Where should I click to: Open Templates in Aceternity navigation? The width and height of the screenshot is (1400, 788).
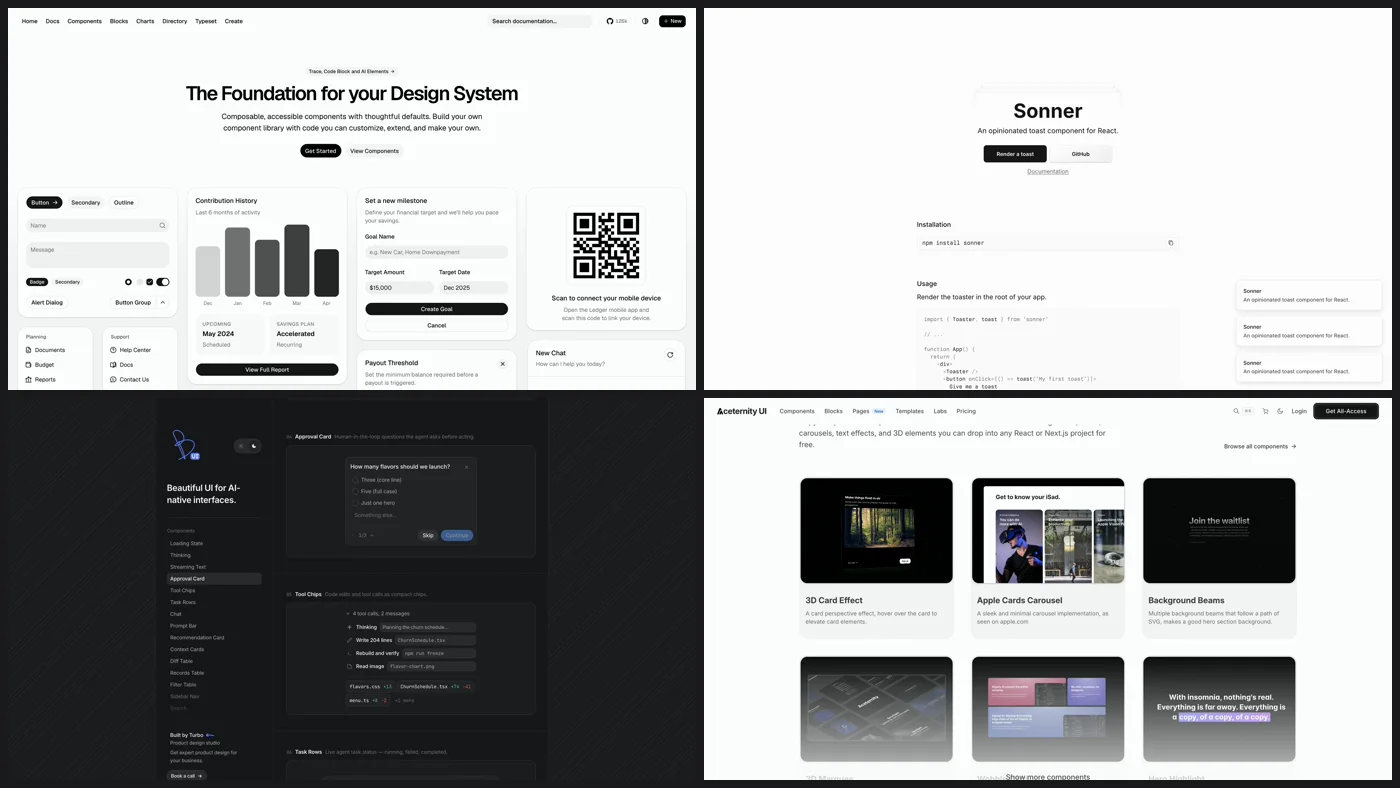click(910, 411)
